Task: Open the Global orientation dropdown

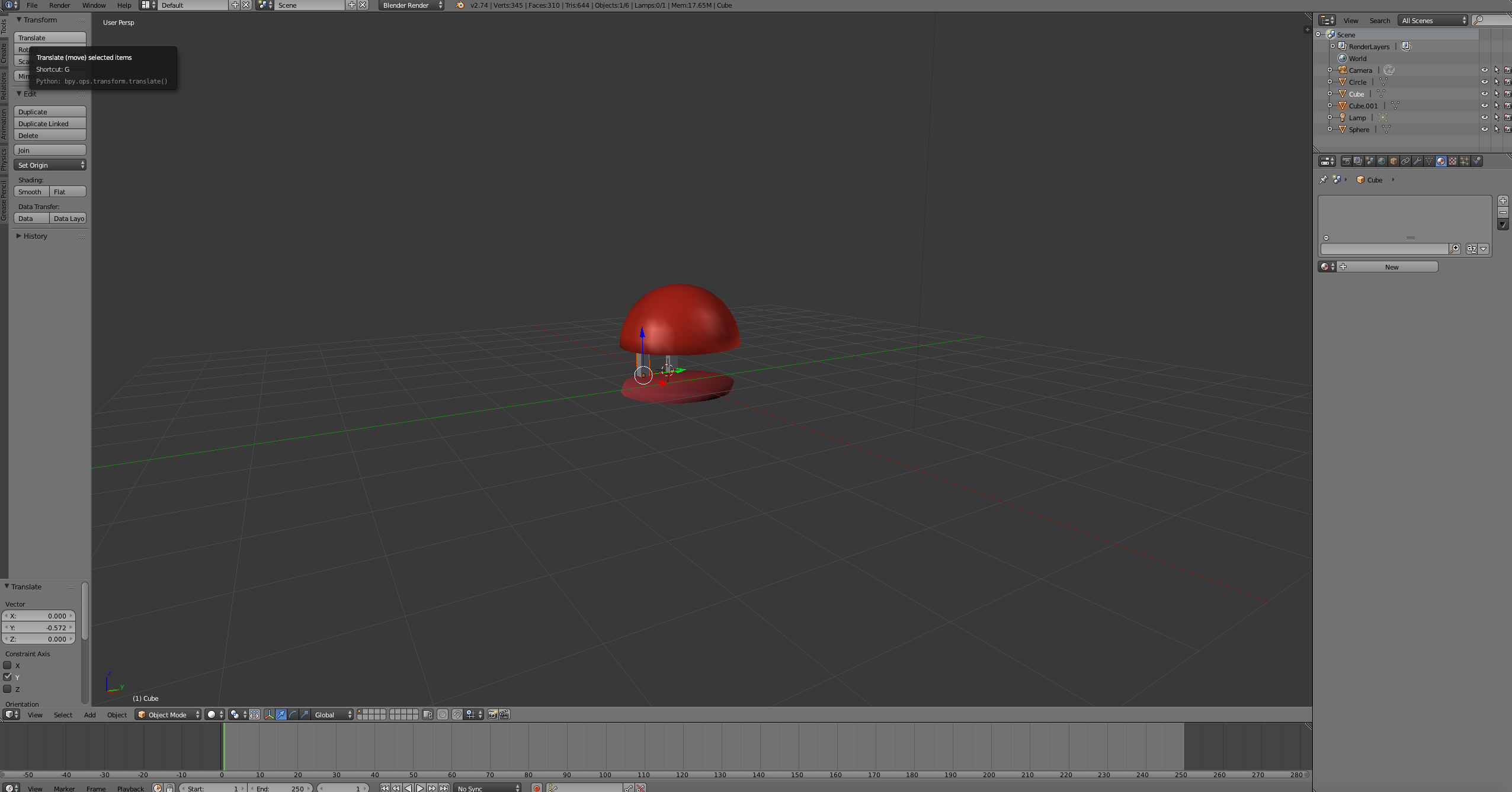Action: tap(332, 714)
